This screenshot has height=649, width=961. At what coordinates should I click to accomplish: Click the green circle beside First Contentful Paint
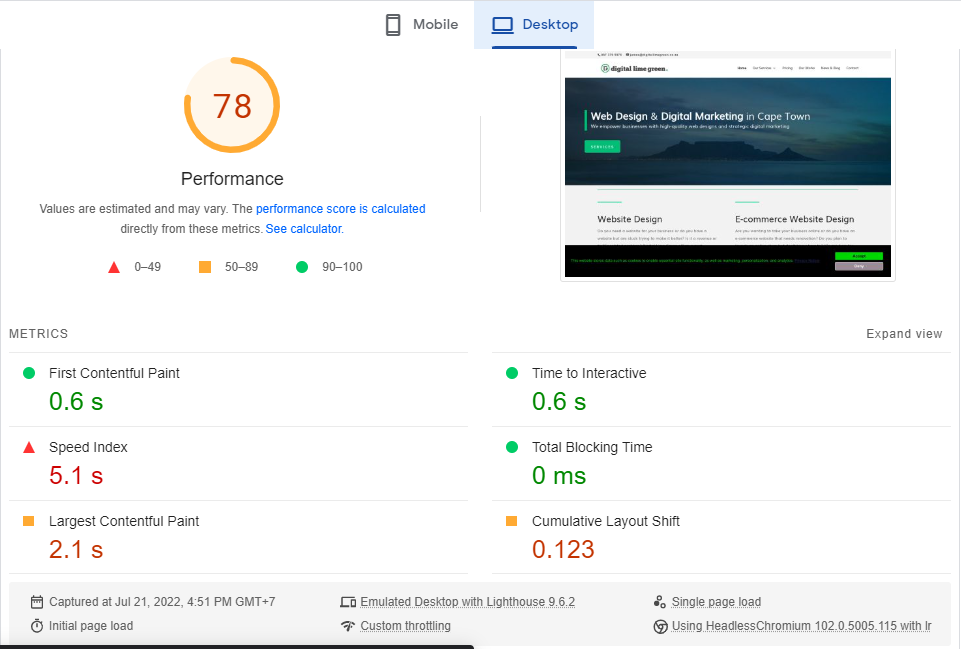pyautogui.click(x=29, y=373)
